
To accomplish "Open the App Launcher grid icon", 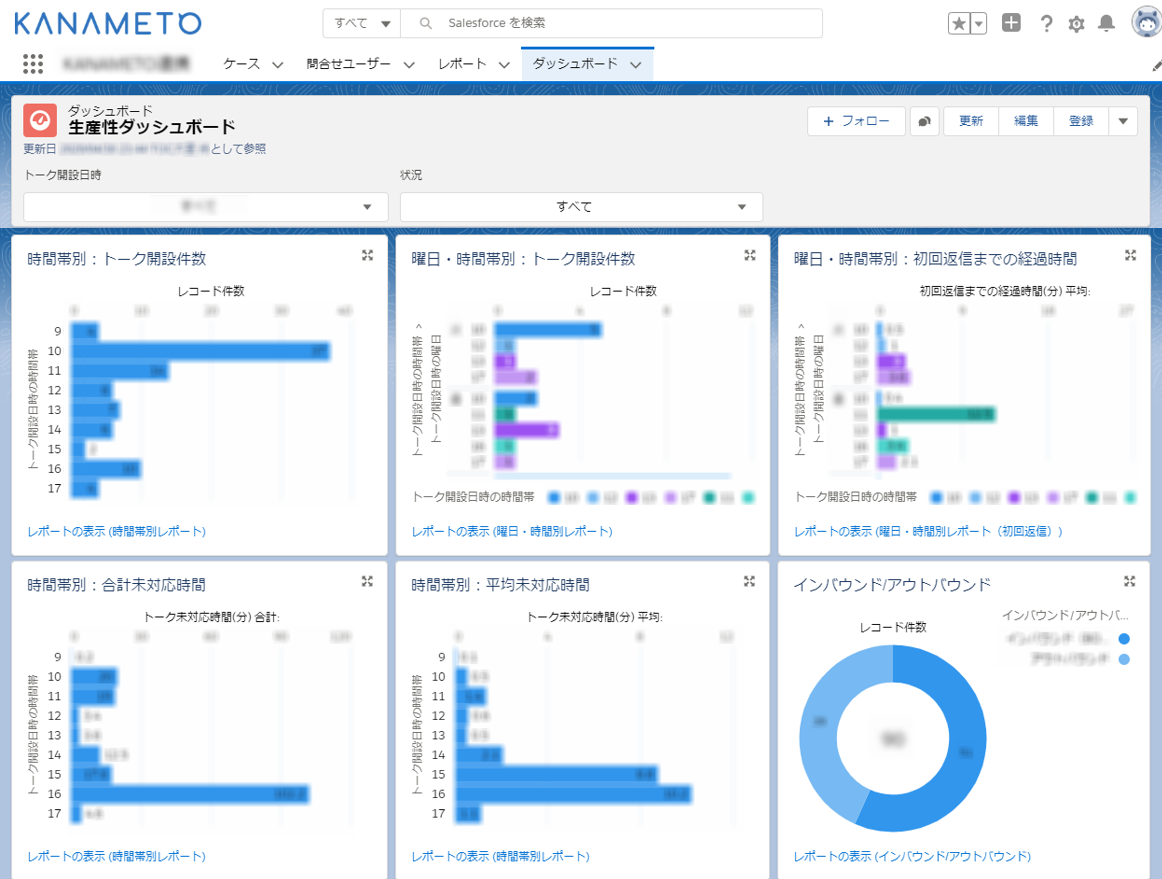I will (33, 63).
